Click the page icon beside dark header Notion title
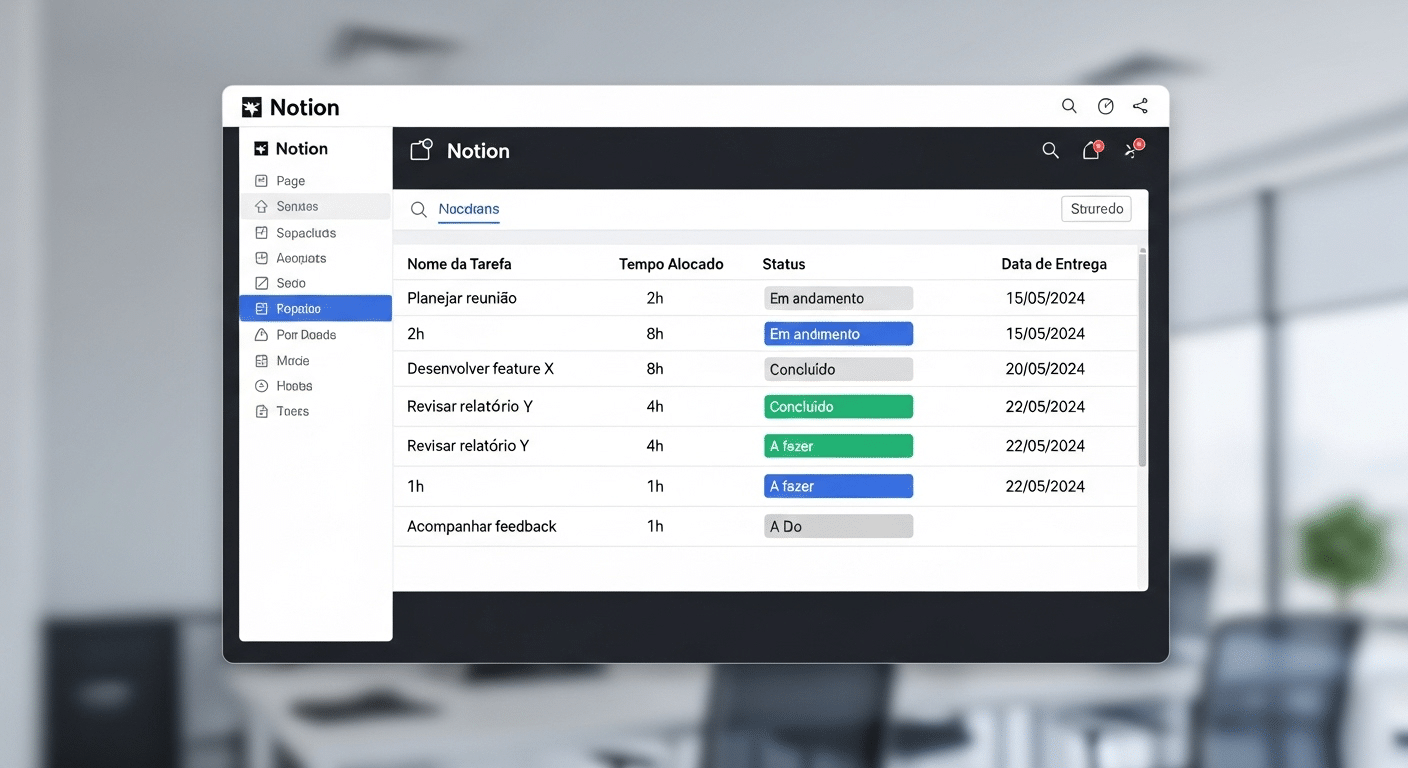 click(x=421, y=150)
